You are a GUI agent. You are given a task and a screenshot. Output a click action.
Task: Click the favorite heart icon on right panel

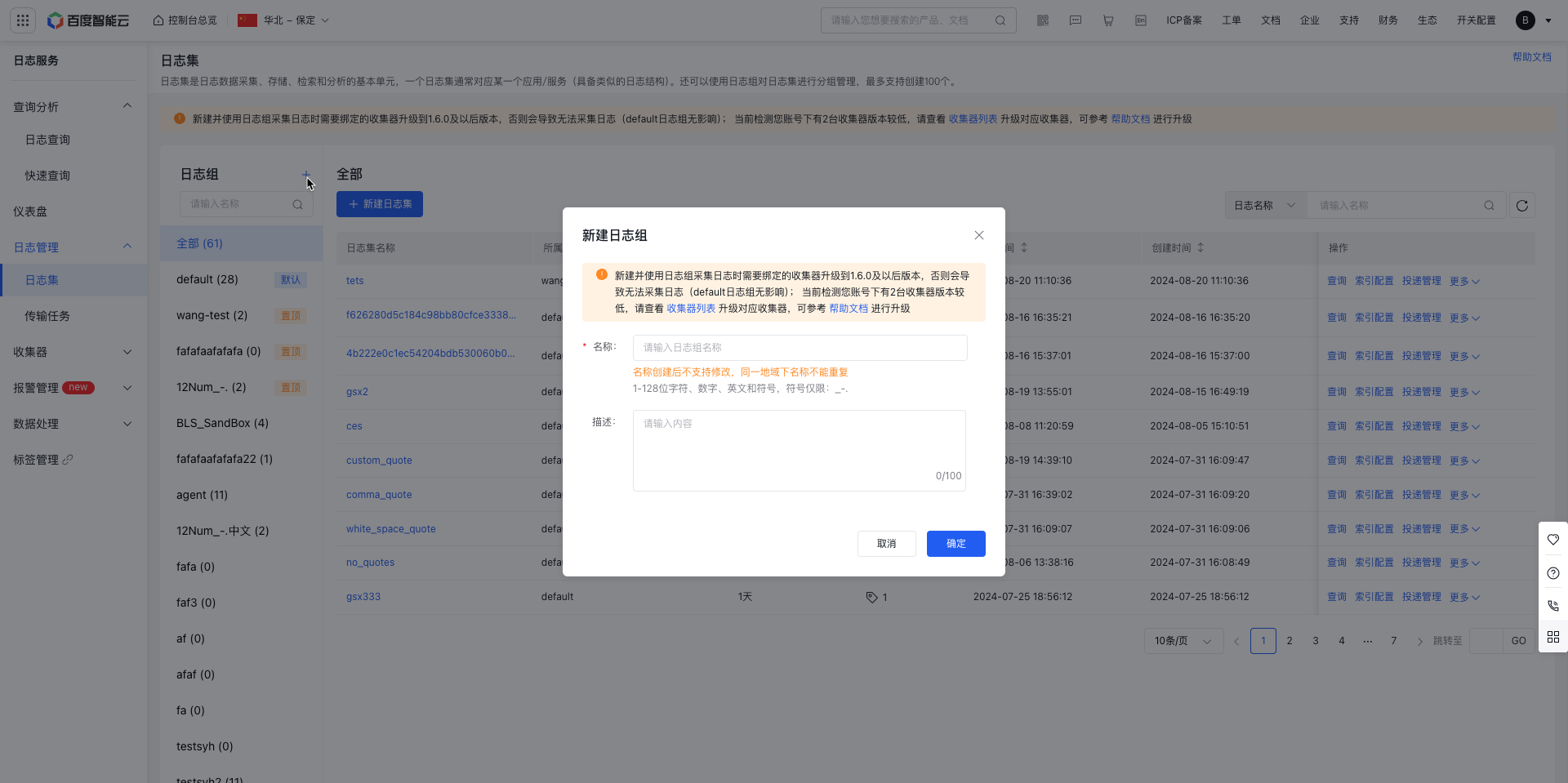1553,540
